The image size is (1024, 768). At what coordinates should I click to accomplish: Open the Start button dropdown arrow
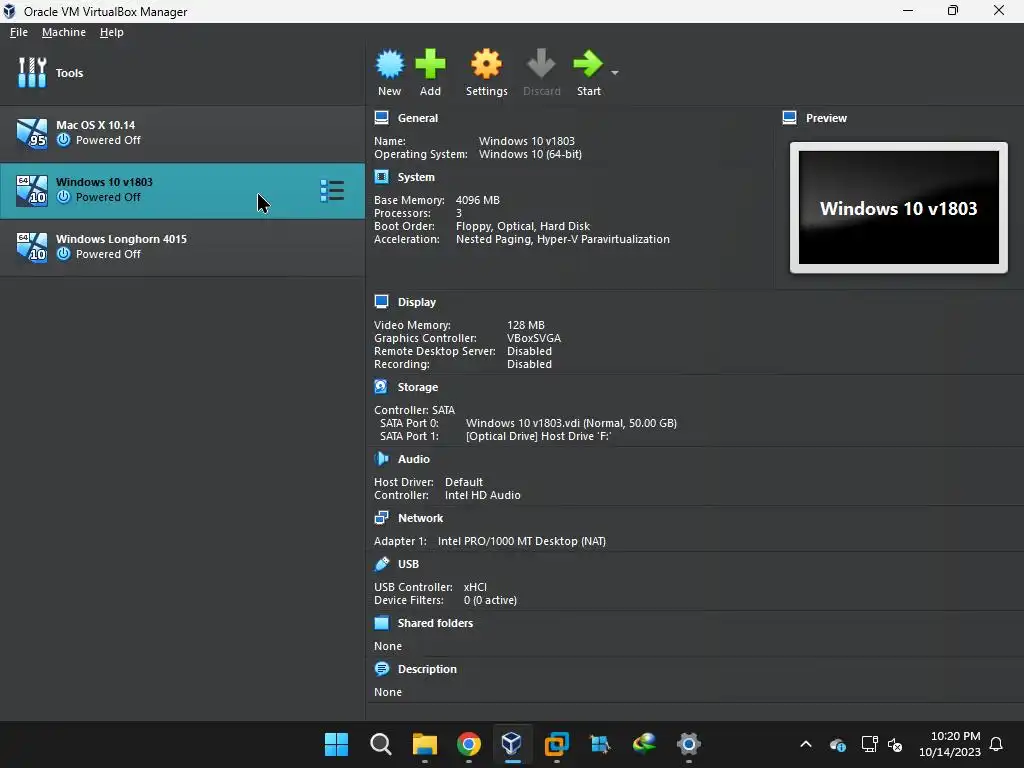(x=615, y=72)
